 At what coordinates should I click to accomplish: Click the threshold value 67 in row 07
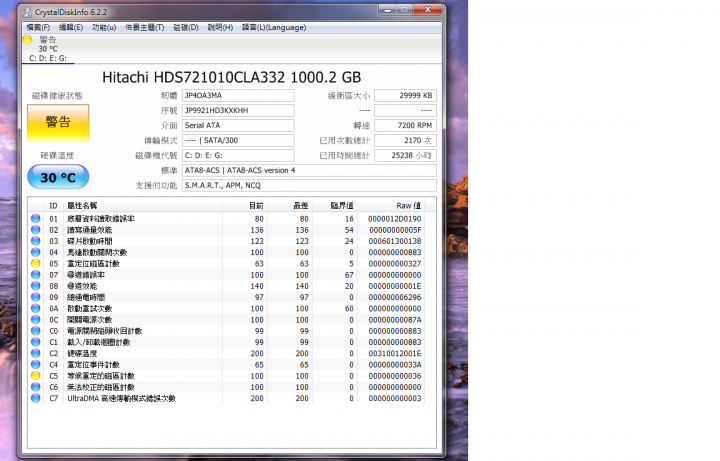[x=349, y=275]
